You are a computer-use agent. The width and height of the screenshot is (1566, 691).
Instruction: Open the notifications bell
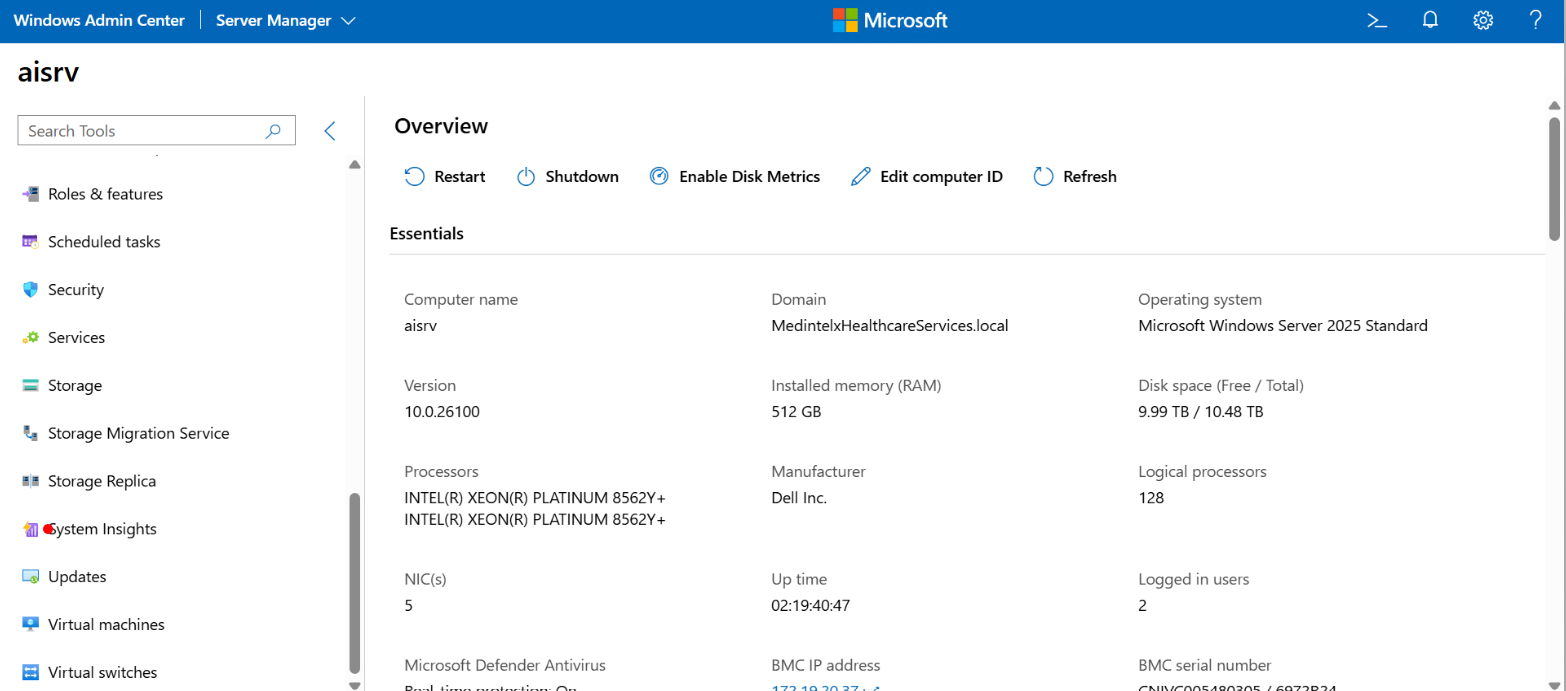point(1430,20)
